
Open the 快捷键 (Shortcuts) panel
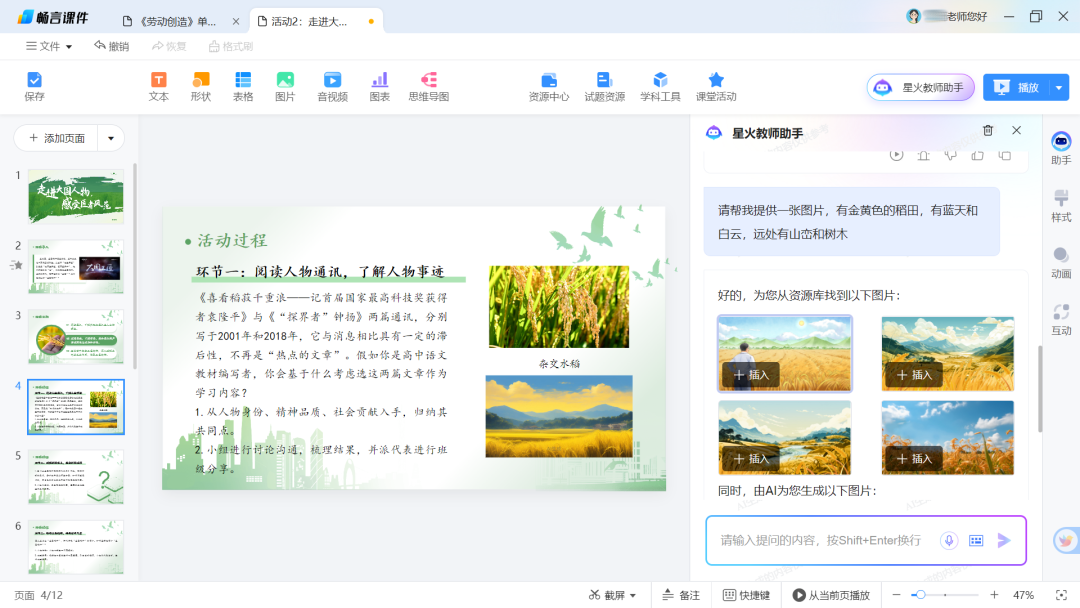(746, 593)
